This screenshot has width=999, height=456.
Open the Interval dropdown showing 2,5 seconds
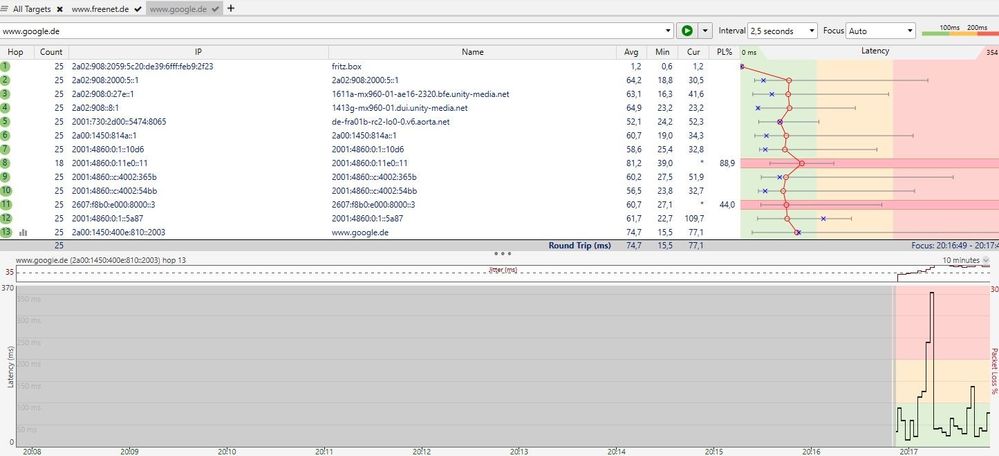click(x=782, y=31)
